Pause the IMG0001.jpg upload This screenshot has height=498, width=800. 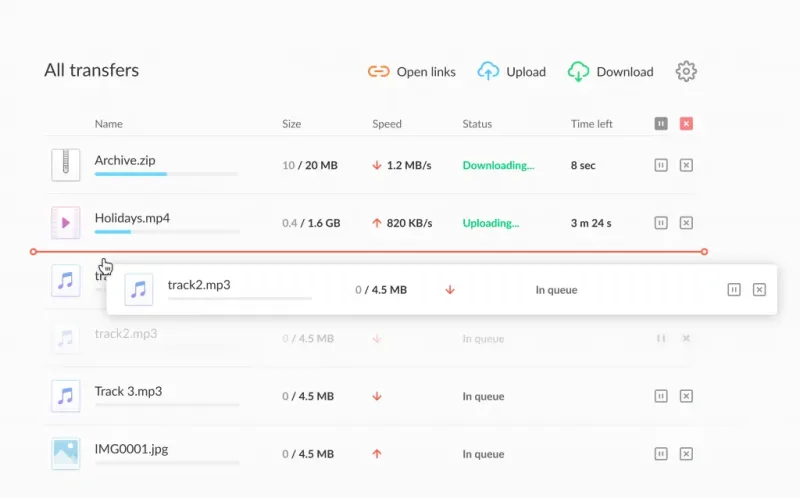coord(661,454)
